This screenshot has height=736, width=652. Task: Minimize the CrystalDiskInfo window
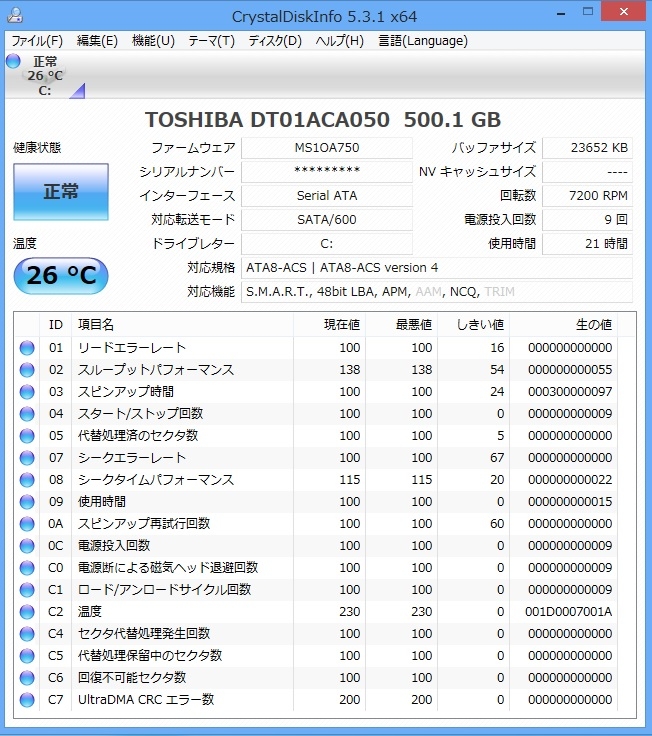pyautogui.click(x=561, y=14)
